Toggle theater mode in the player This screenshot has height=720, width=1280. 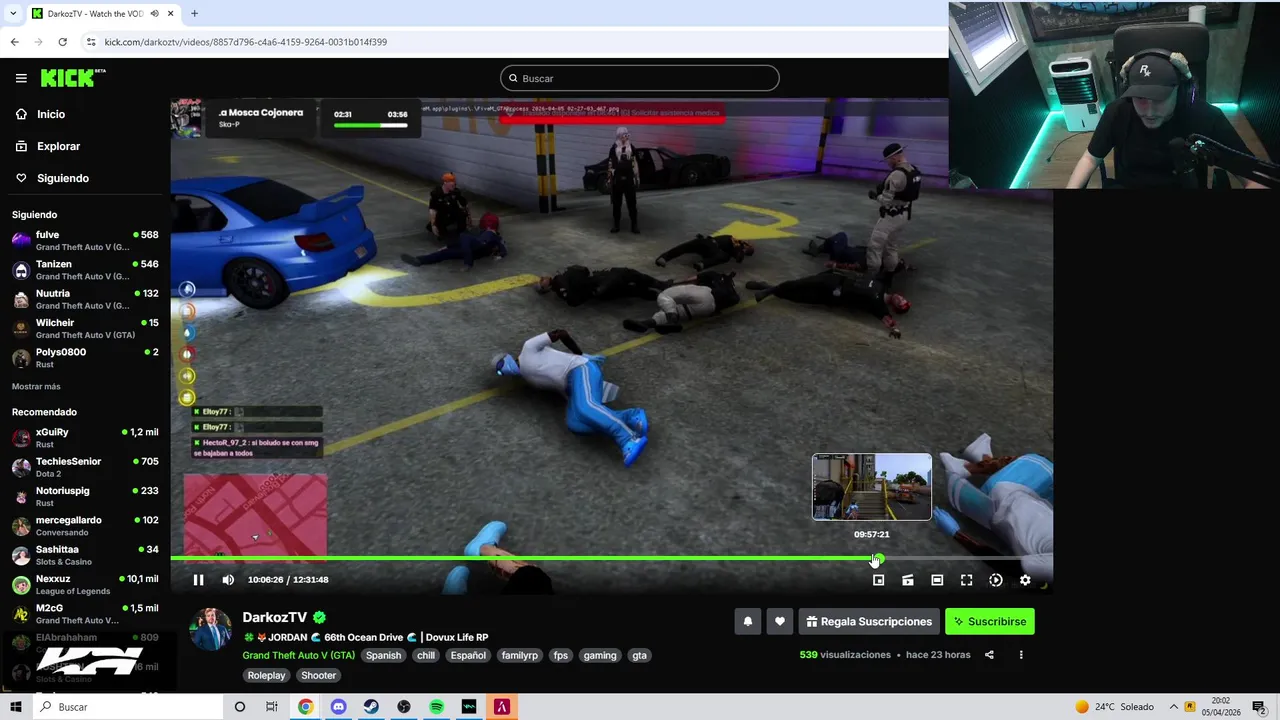point(937,580)
